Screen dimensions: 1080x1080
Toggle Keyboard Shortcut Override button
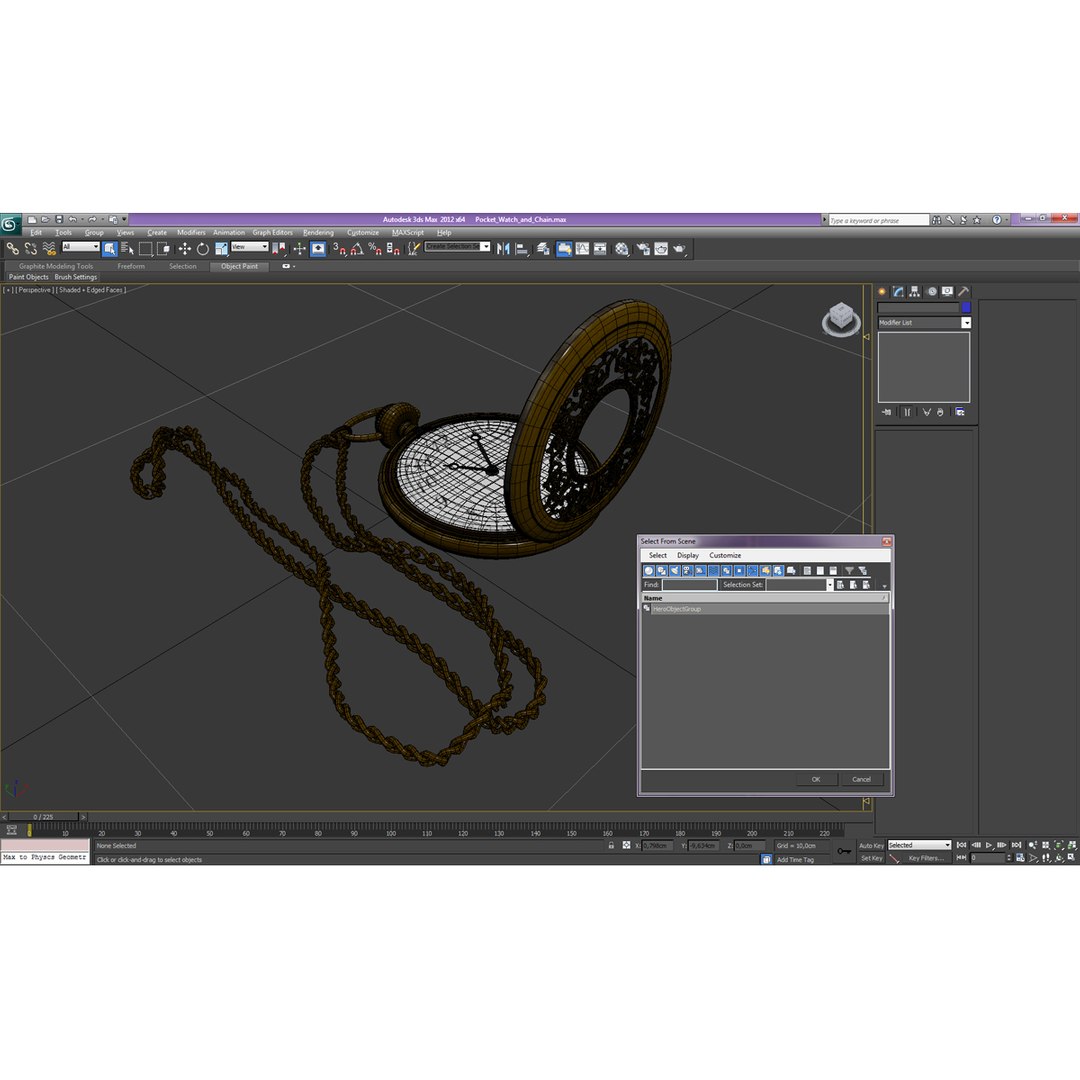click(318, 249)
